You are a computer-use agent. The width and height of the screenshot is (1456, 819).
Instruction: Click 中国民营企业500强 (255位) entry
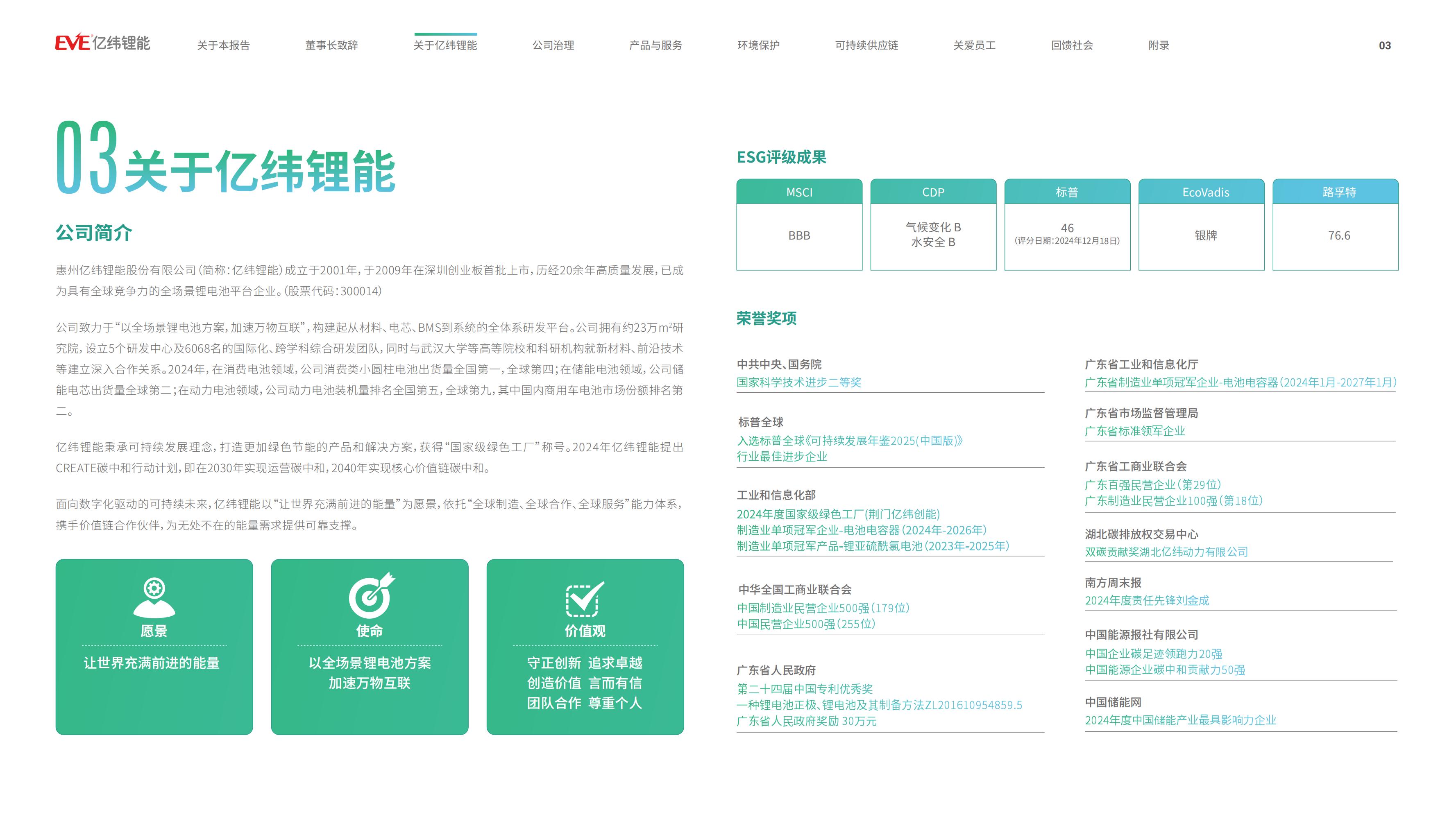[806, 624]
